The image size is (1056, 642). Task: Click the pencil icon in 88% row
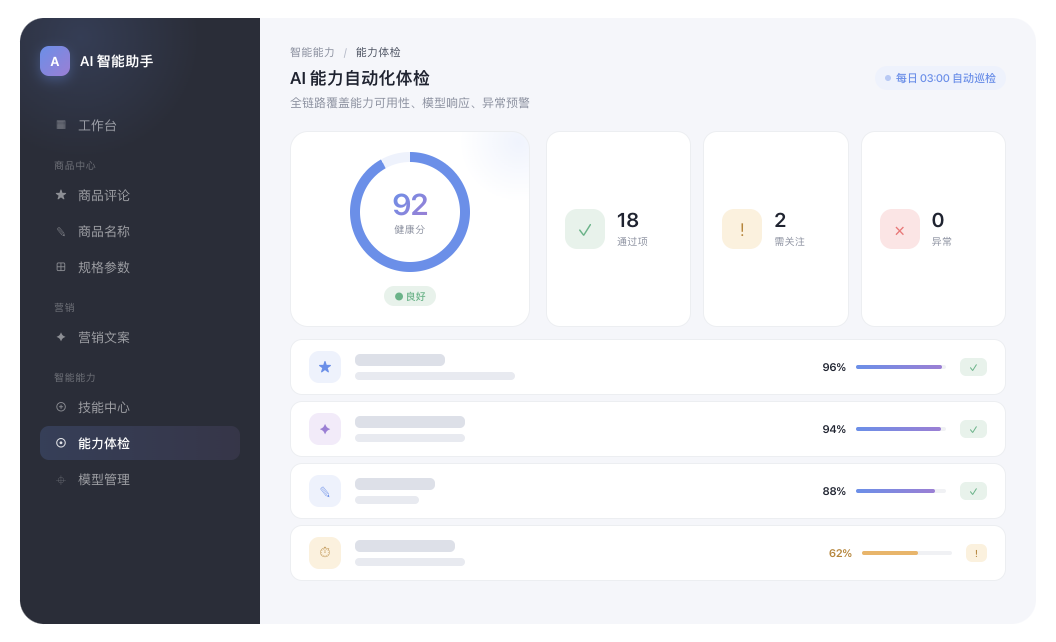pos(325,491)
